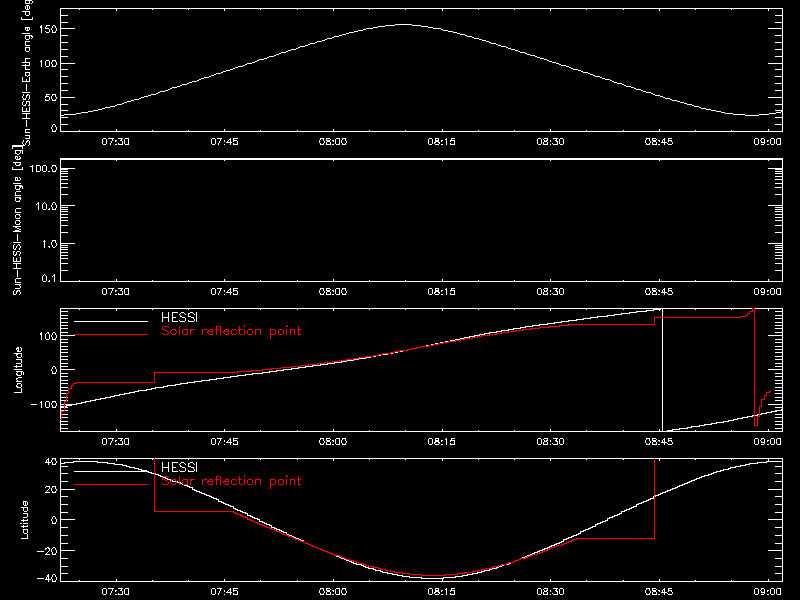Click the 20 tick label on Latitude axis
Image resolution: width=800 pixels, height=600 pixels.
coord(51,489)
